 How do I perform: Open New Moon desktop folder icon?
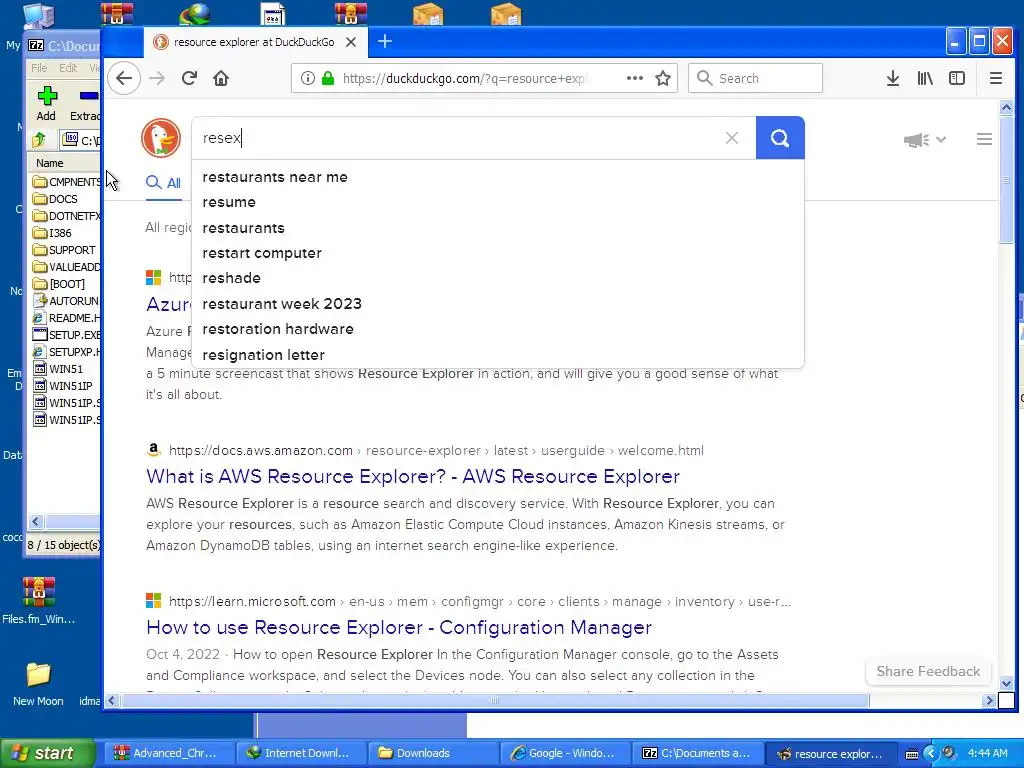[x=39, y=683]
